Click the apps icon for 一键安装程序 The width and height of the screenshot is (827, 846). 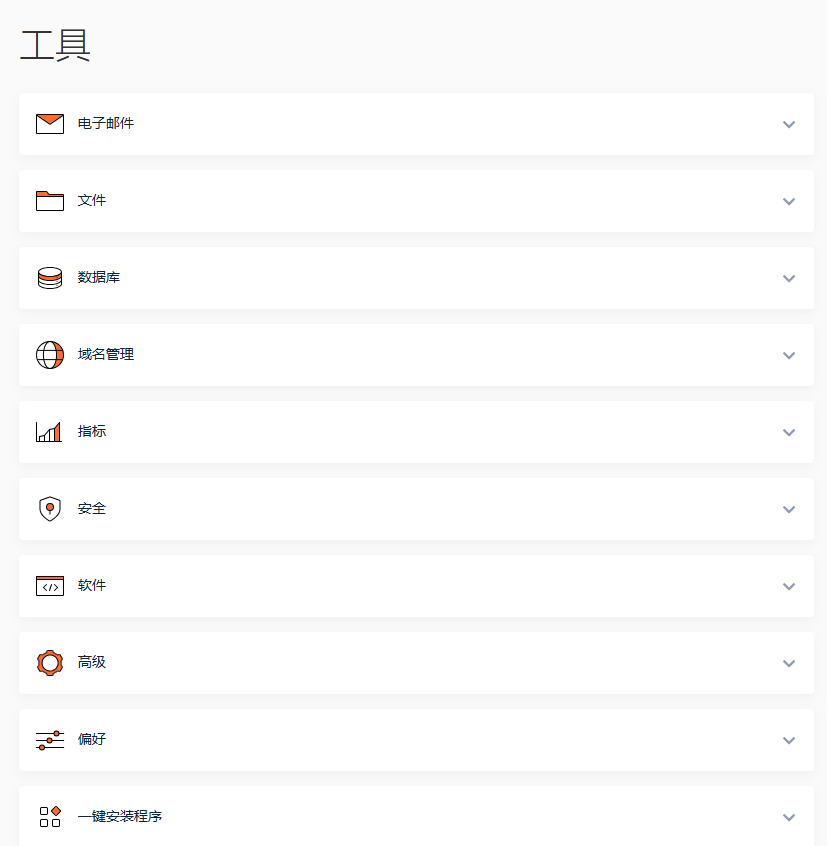point(50,816)
